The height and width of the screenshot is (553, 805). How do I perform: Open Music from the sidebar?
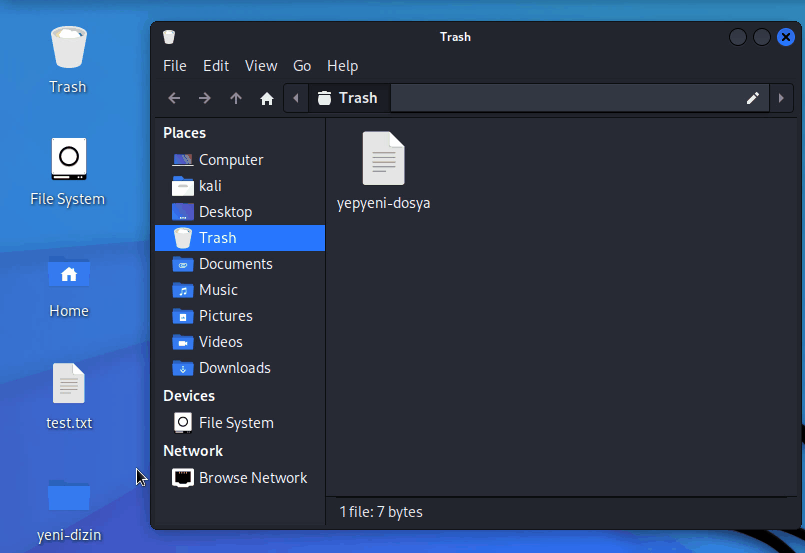coord(240,290)
